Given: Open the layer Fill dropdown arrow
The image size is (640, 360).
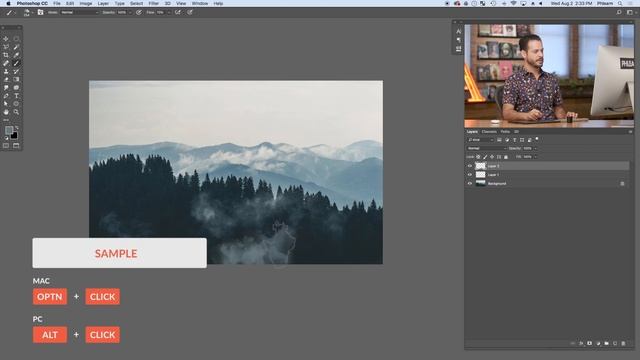Looking at the screenshot, I should click(x=535, y=157).
